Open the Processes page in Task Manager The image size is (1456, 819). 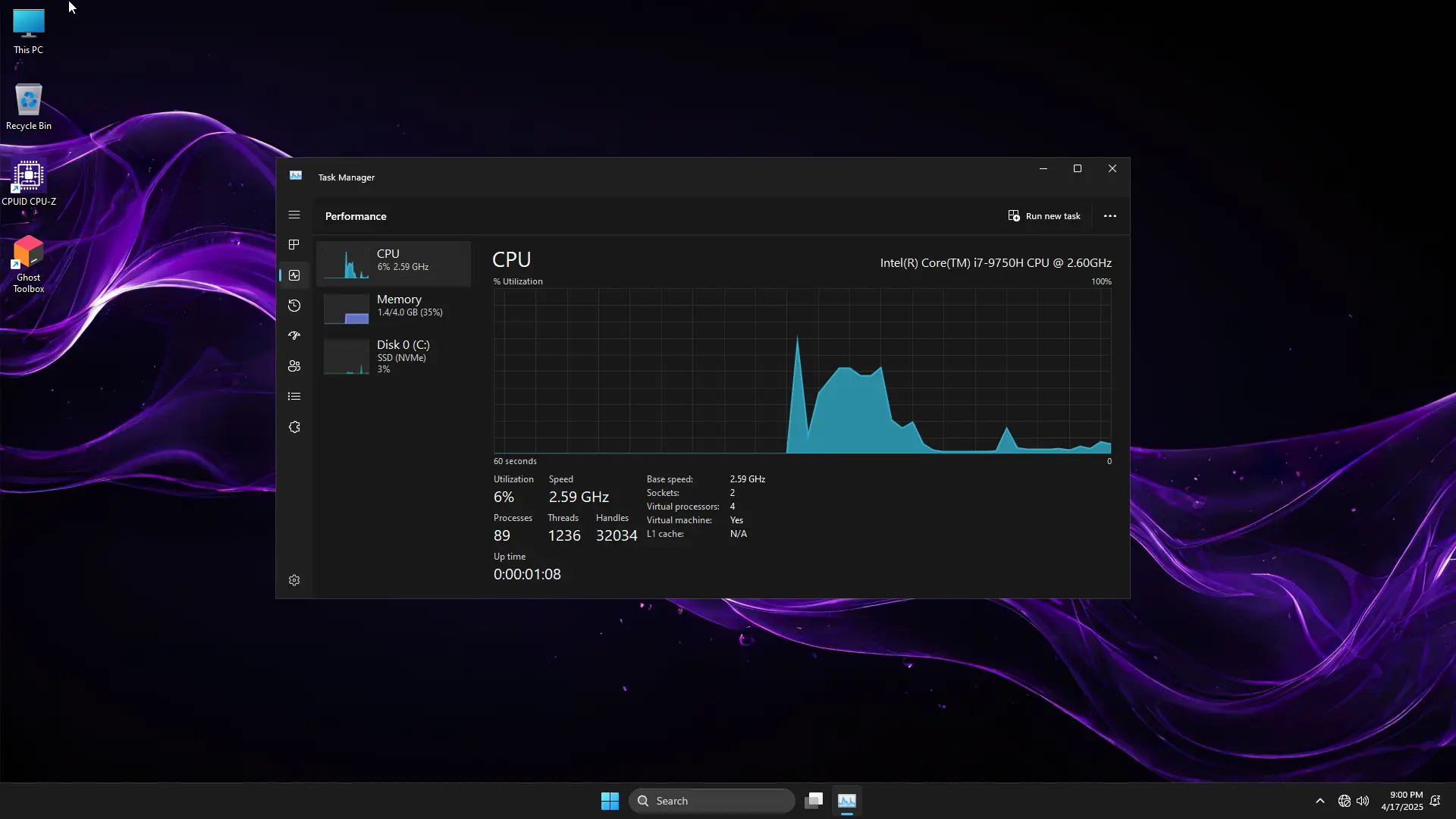[x=294, y=244]
